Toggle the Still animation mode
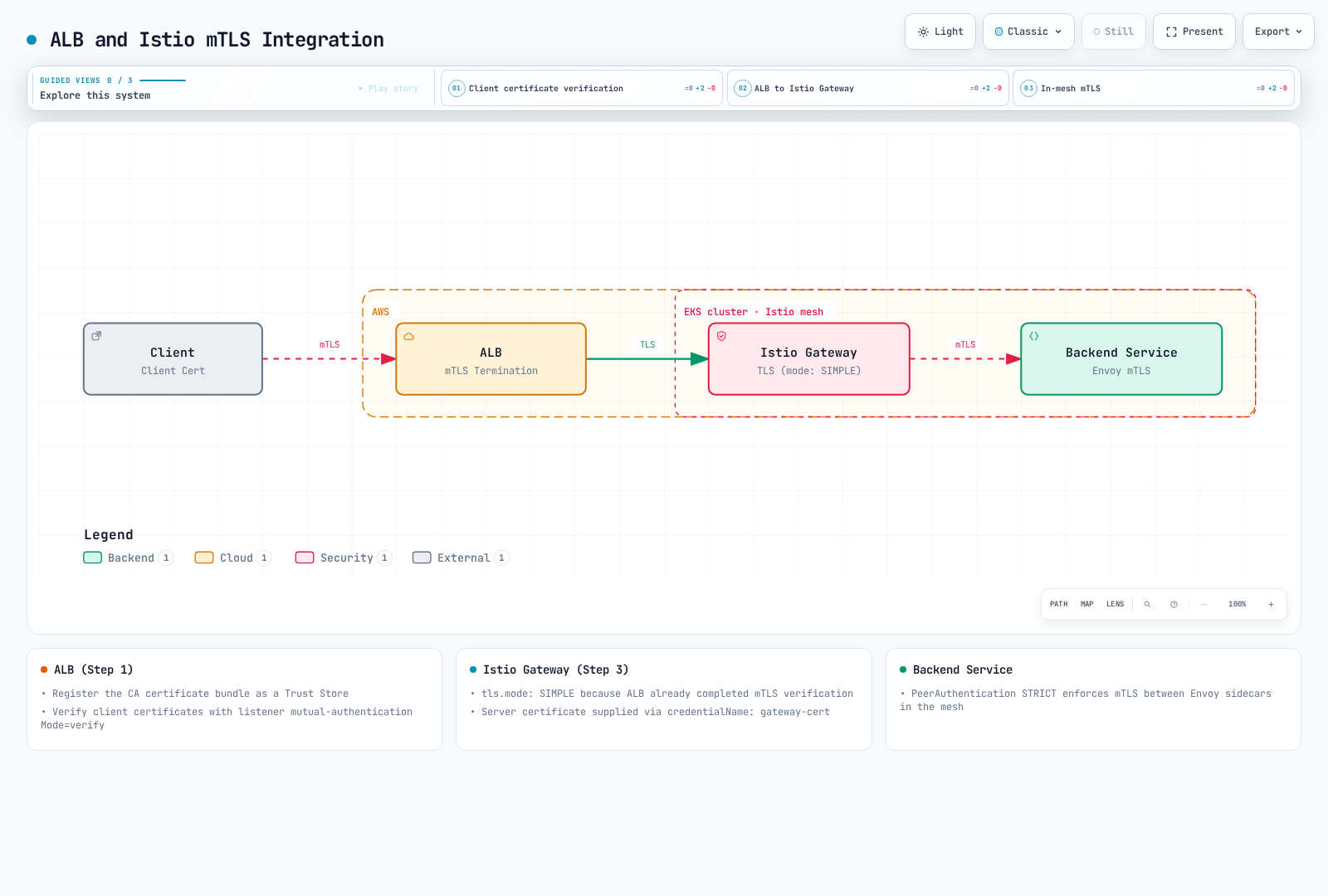 [x=1113, y=32]
